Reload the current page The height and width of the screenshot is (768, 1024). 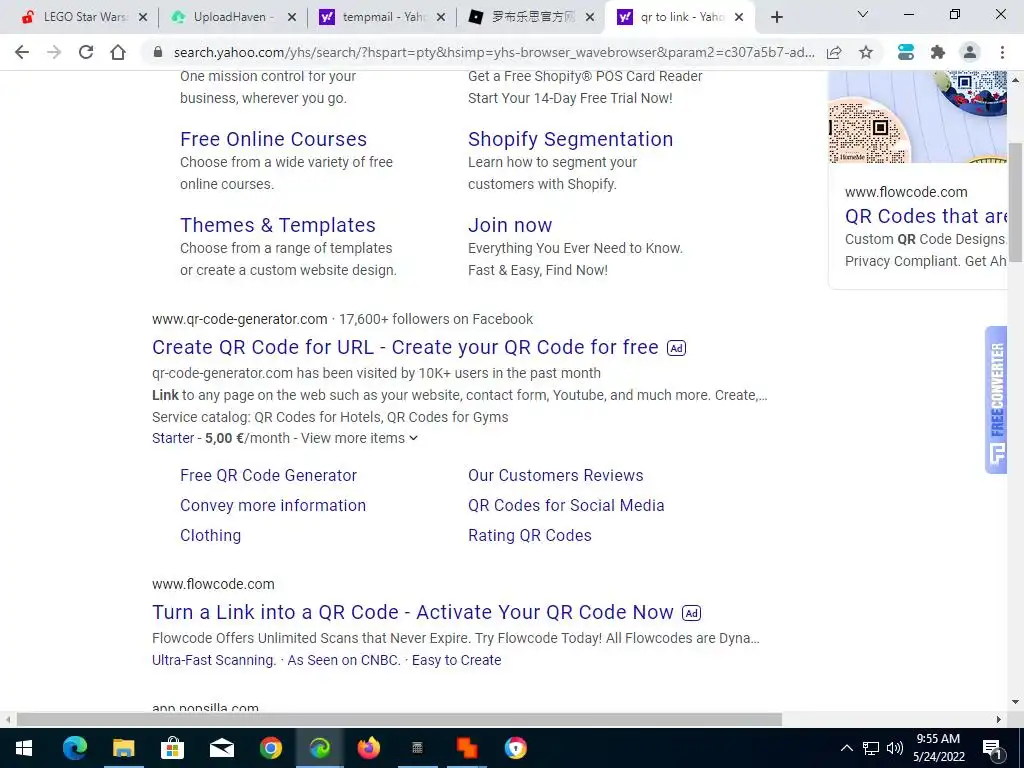click(86, 52)
